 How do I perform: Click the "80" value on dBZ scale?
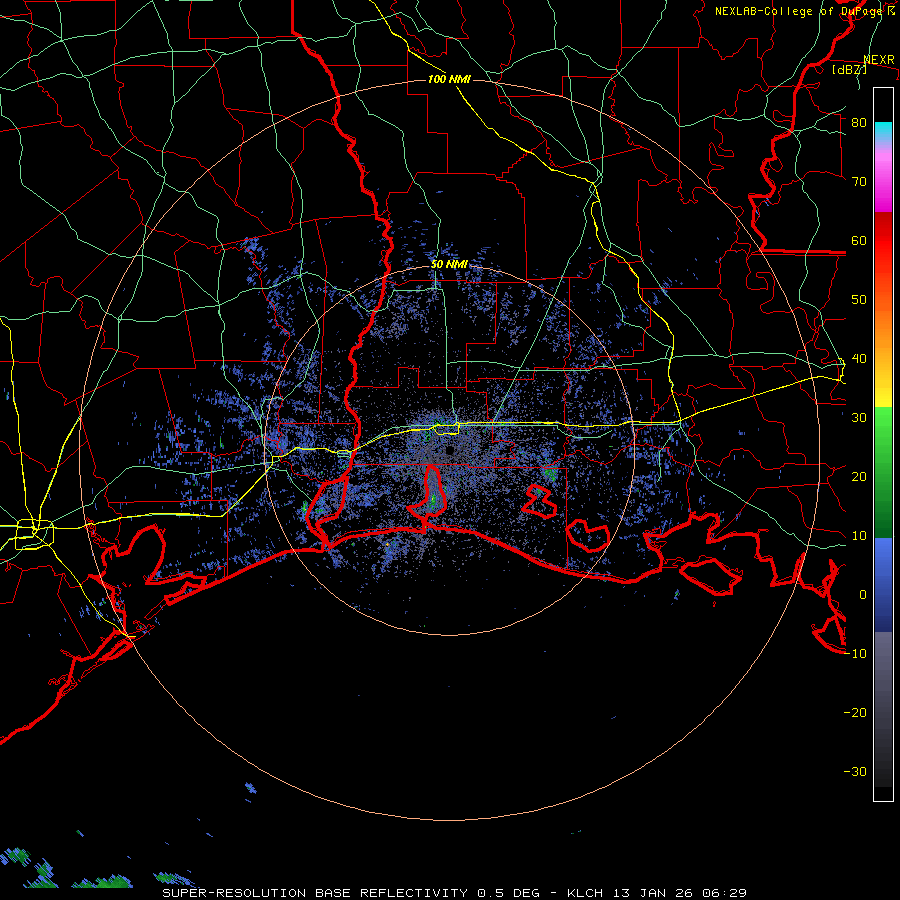(x=859, y=122)
